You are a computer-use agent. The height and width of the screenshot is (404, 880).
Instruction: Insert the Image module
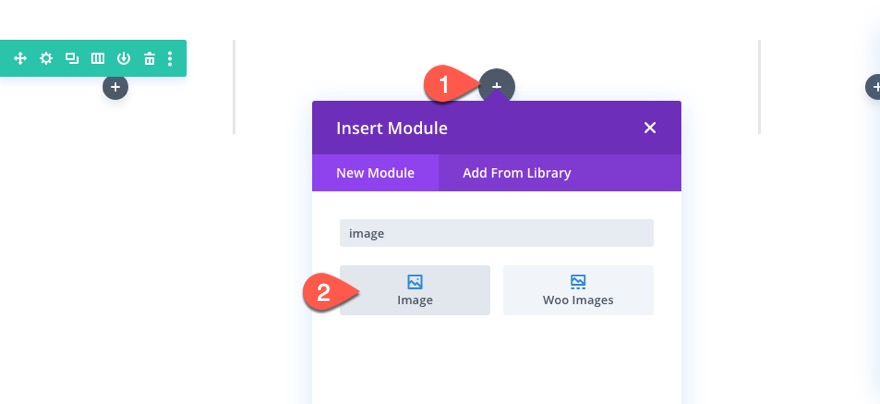click(x=415, y=290)
